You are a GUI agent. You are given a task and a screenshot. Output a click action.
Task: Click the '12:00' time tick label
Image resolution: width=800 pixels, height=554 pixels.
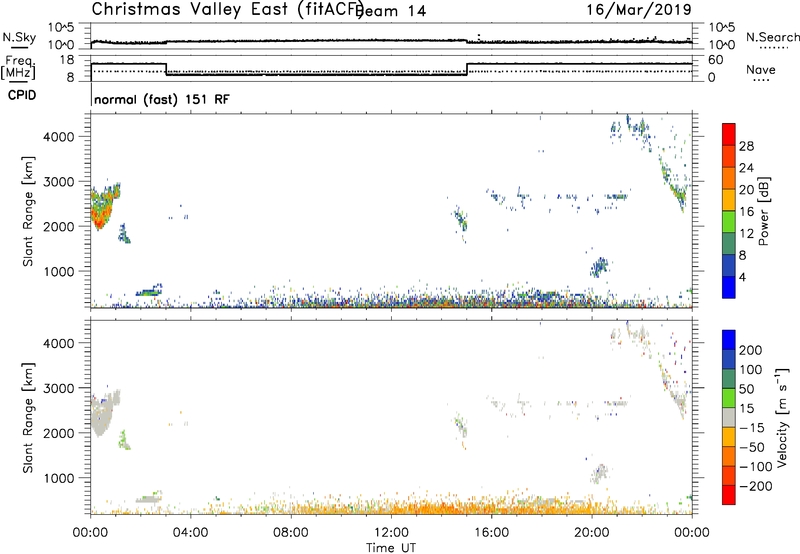click(x=391, y=532)
